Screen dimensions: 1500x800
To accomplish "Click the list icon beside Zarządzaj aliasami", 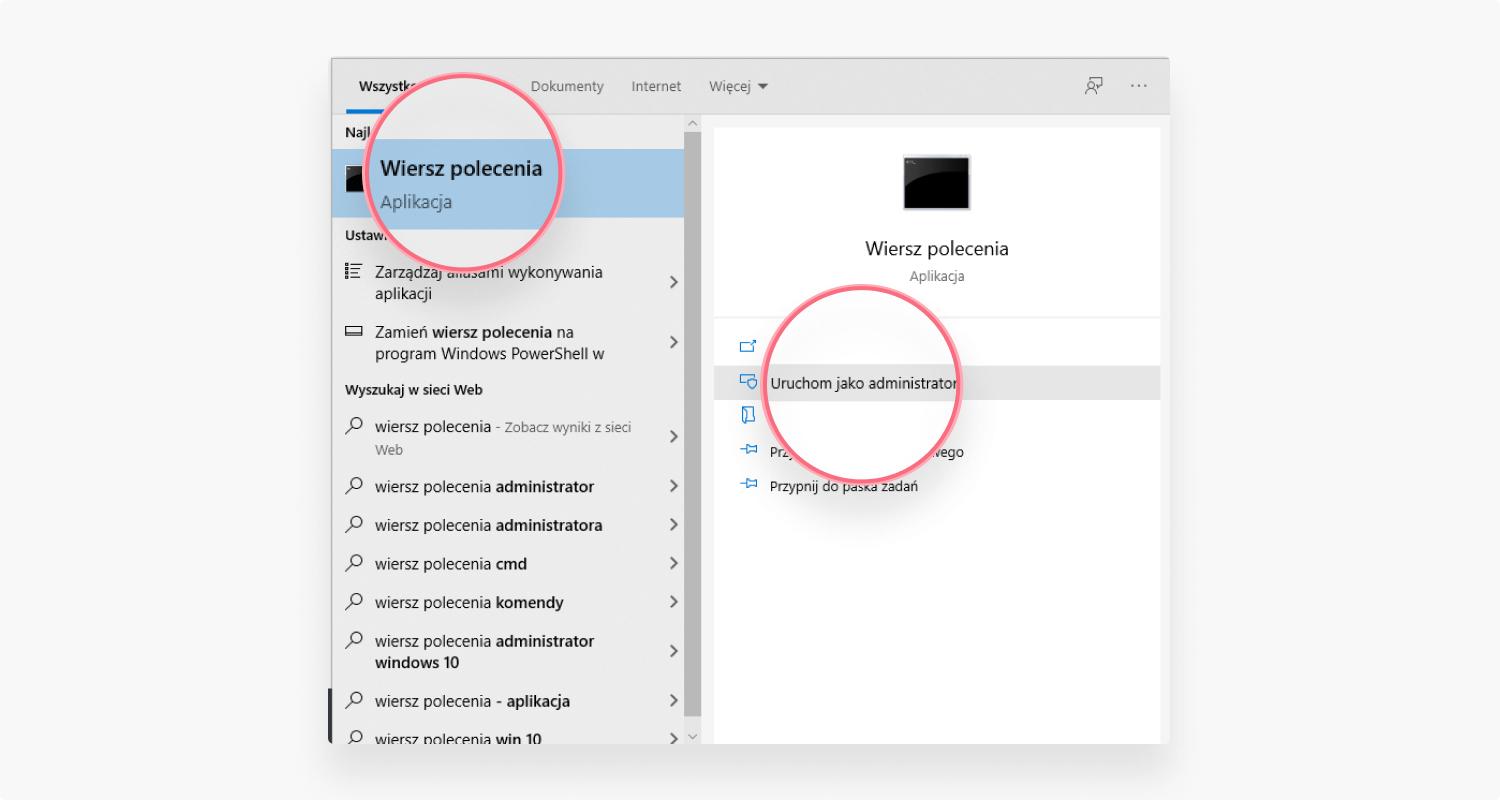I will [x=353, y=271].
